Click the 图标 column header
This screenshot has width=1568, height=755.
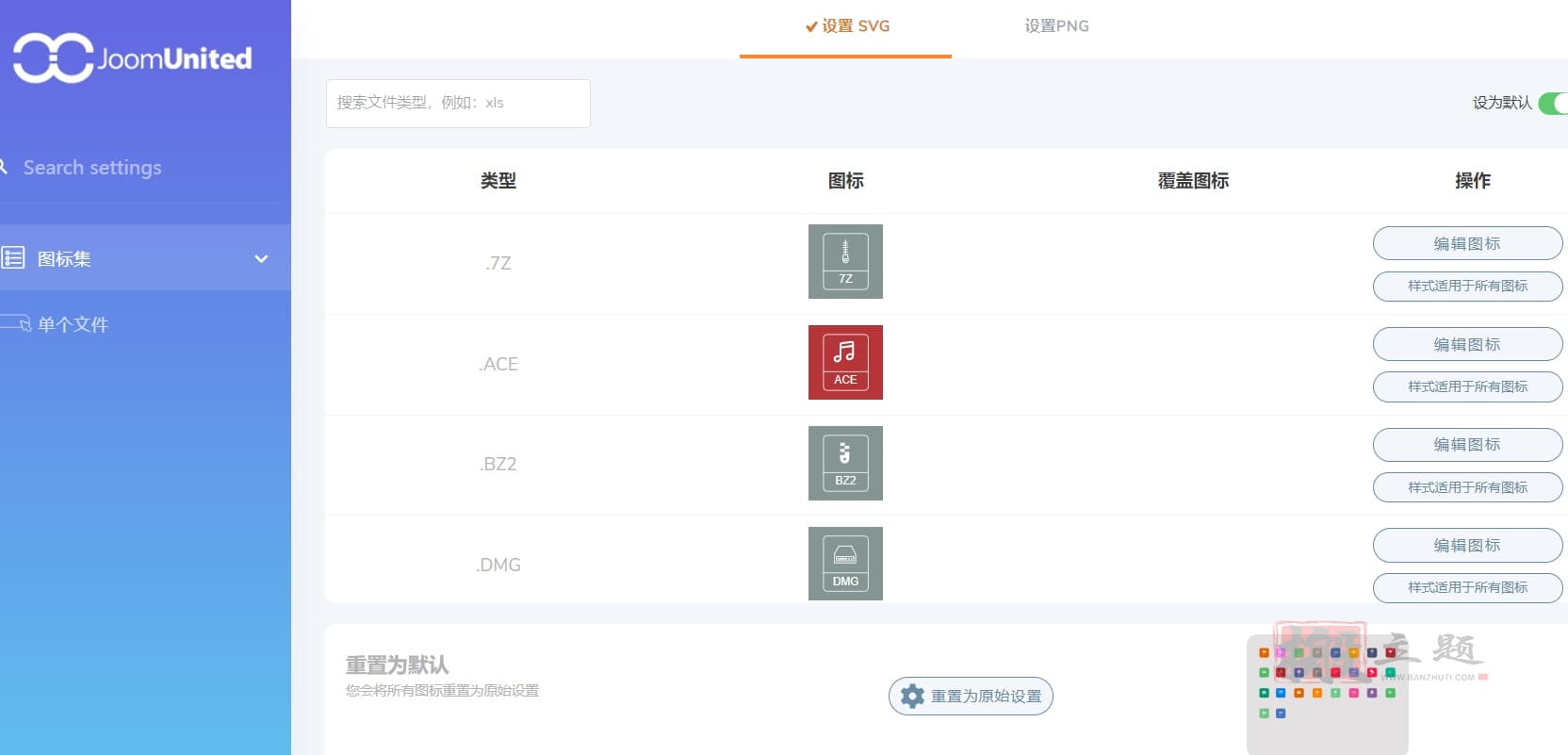click(x=846, y=181)
